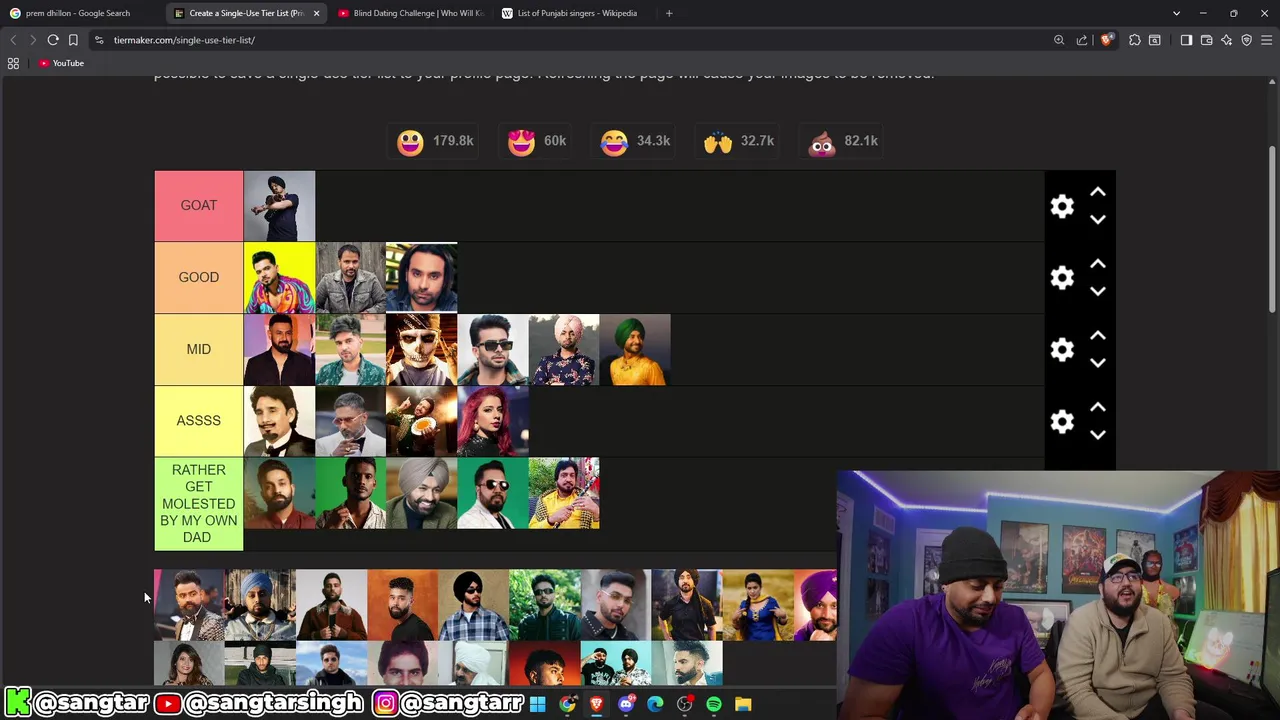Move the GOAT tier row up
This screenshot has width=1280, height=720.
pyautogui.click(x=1098, y=192)
